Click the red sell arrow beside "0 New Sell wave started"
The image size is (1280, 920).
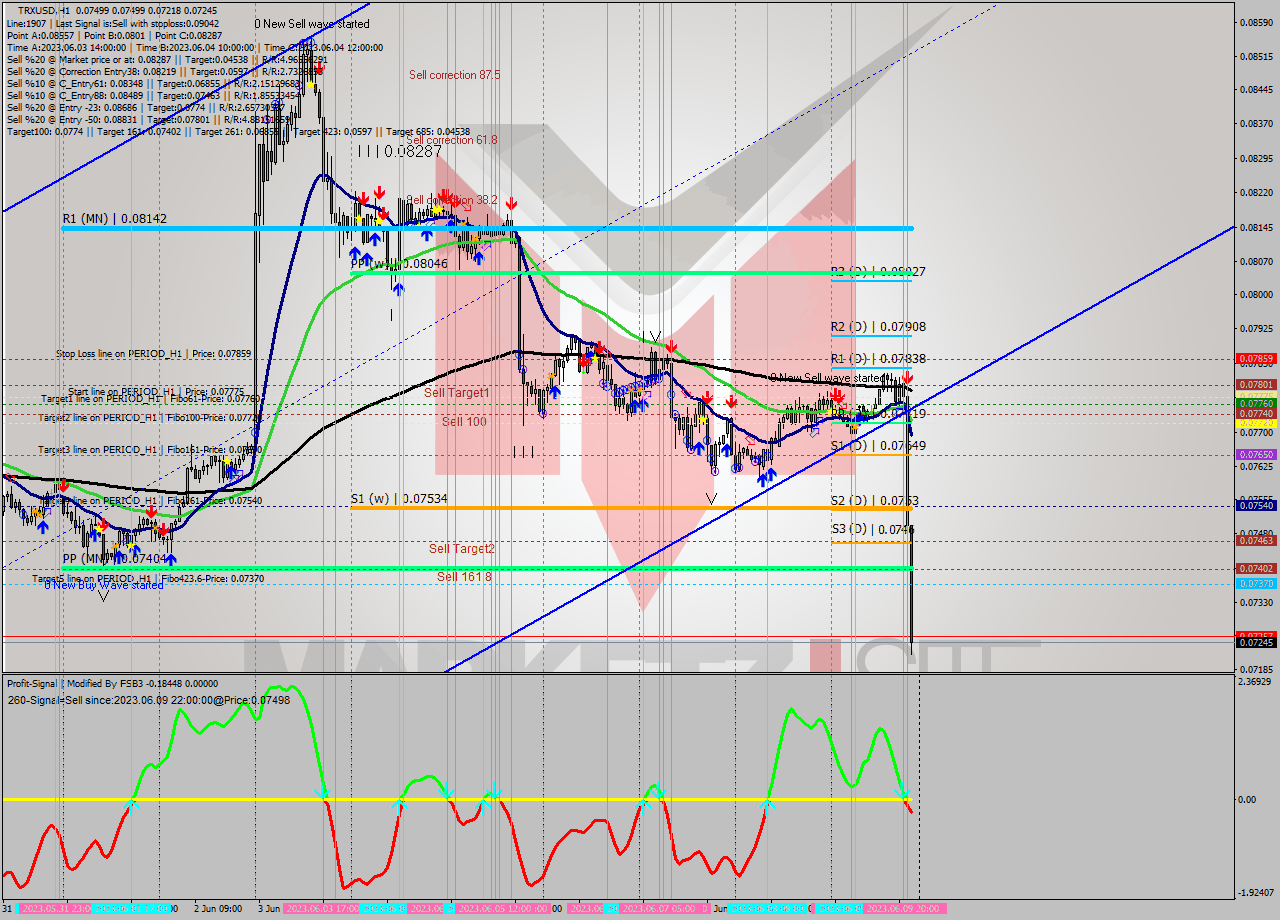(907, 378)
